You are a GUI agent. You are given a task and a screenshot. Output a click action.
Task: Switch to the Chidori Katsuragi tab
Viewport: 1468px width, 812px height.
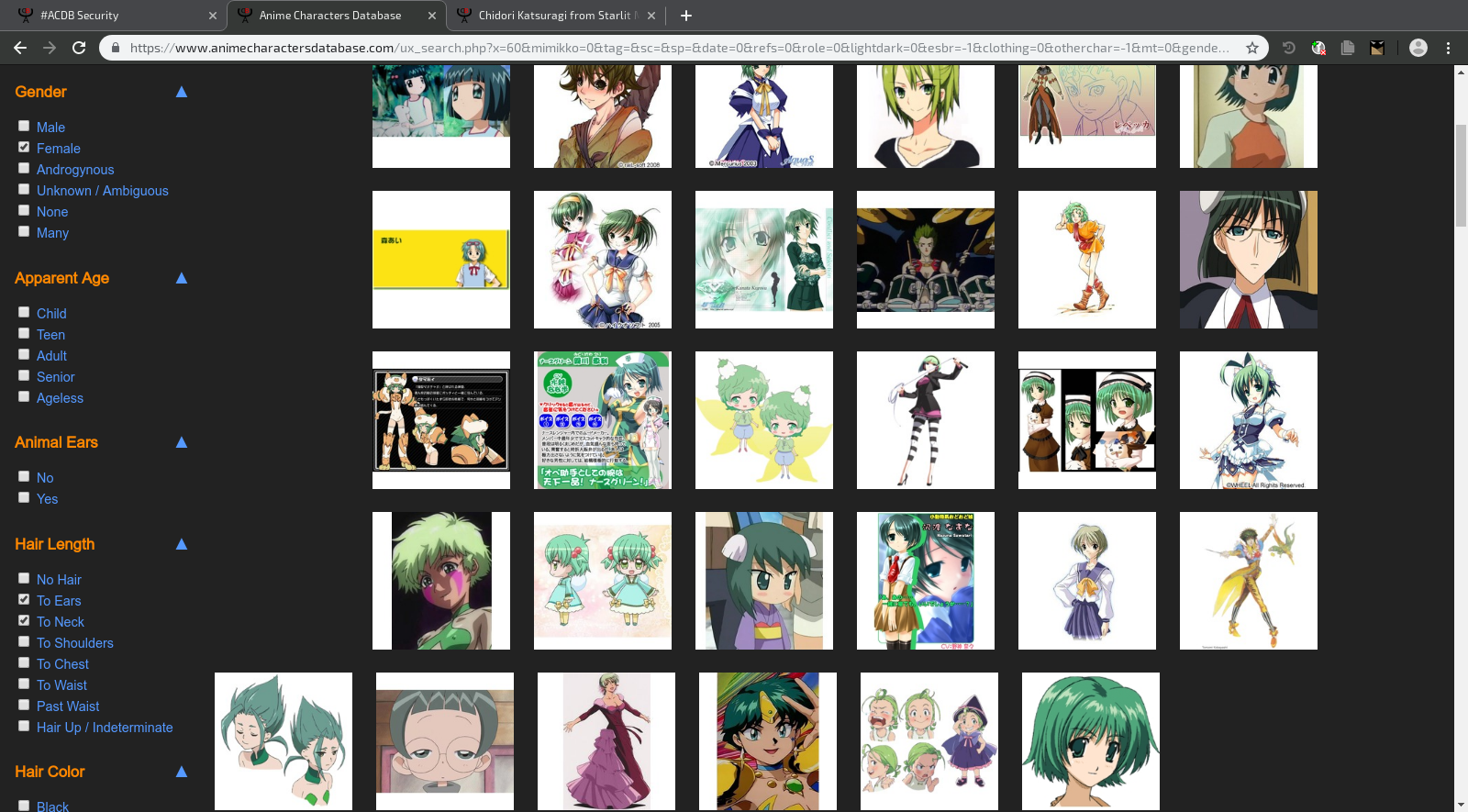pyautogui.click(x=556, y=16)
